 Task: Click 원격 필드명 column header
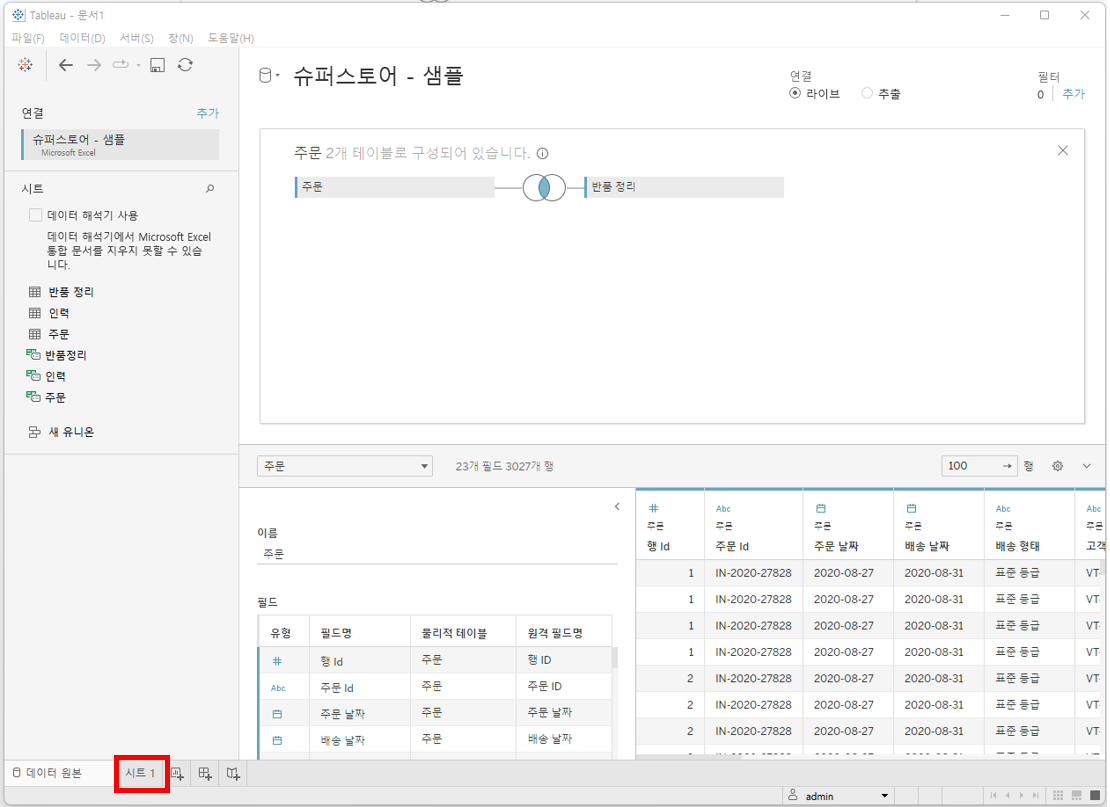point(555,633)
